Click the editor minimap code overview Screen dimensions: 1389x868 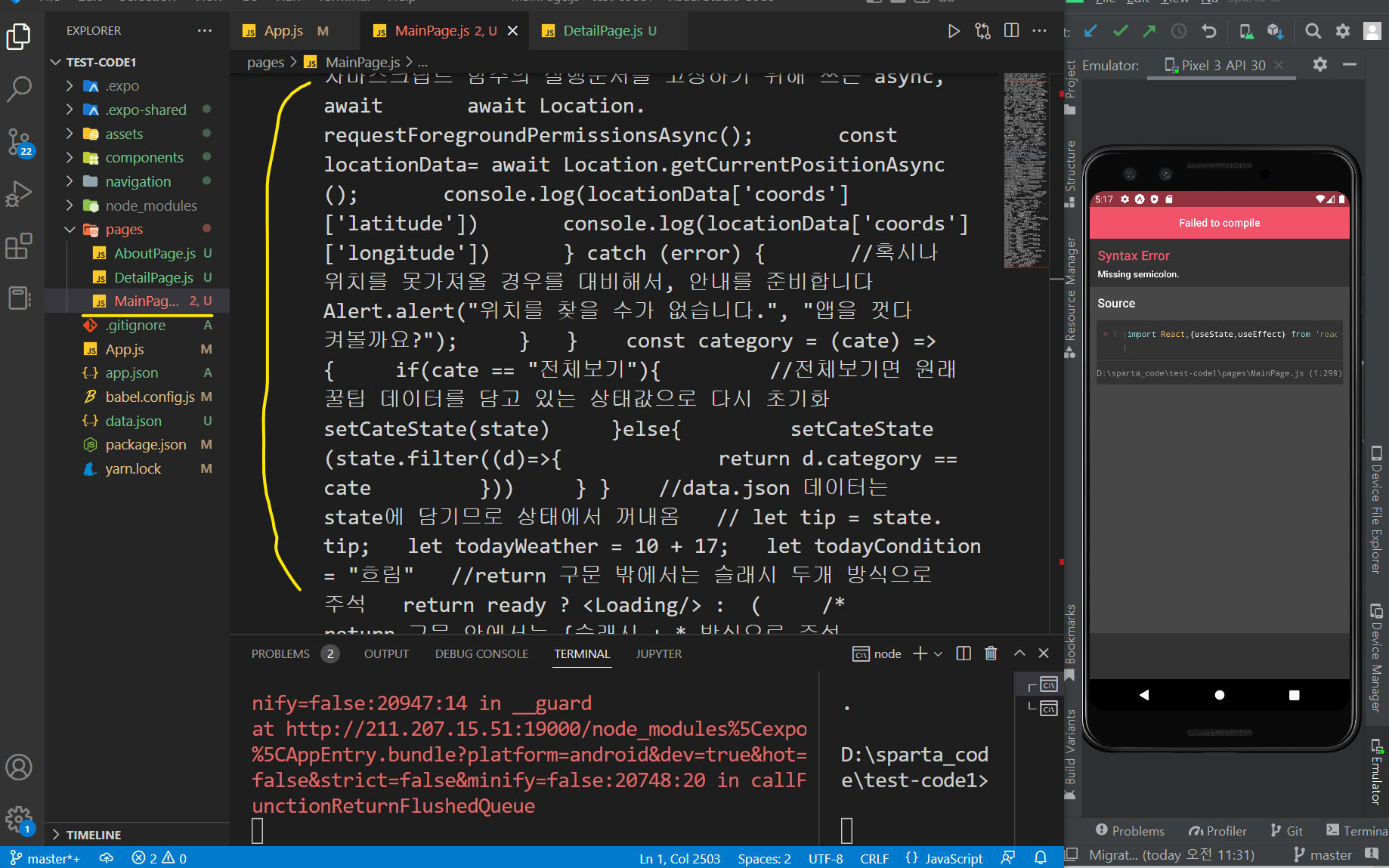[x=1026, y=171]
